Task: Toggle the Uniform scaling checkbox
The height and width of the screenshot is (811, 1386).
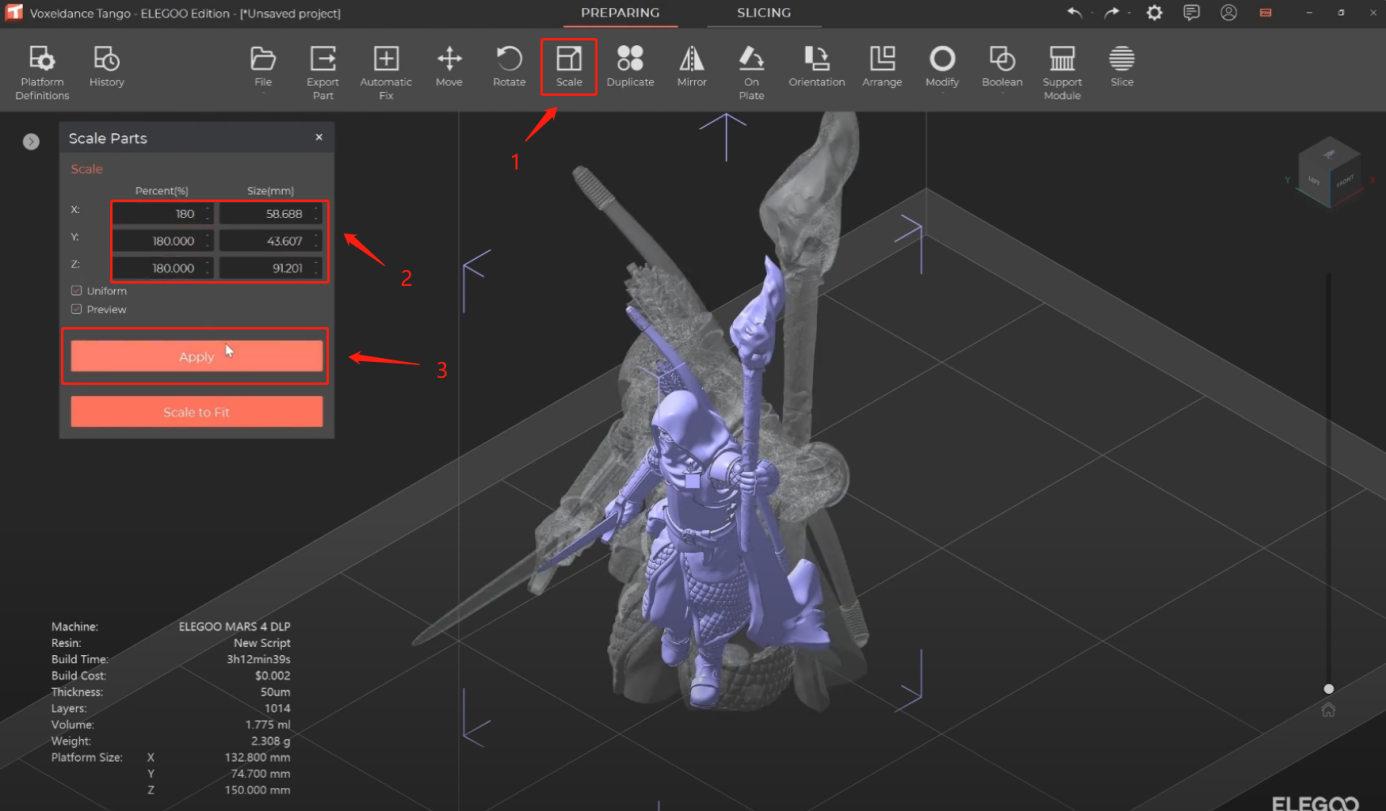Action: click(77, 291)
